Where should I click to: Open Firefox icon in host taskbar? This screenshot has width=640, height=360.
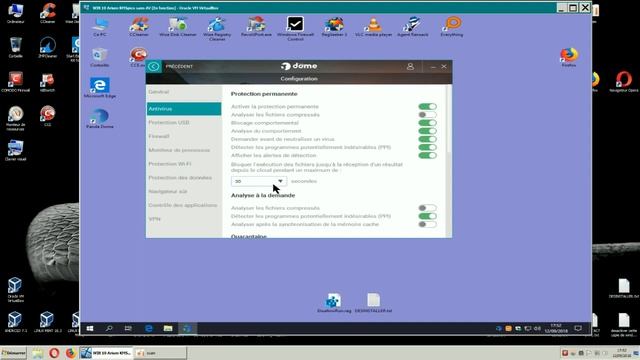pyautogui.click(x=70, y=353)
